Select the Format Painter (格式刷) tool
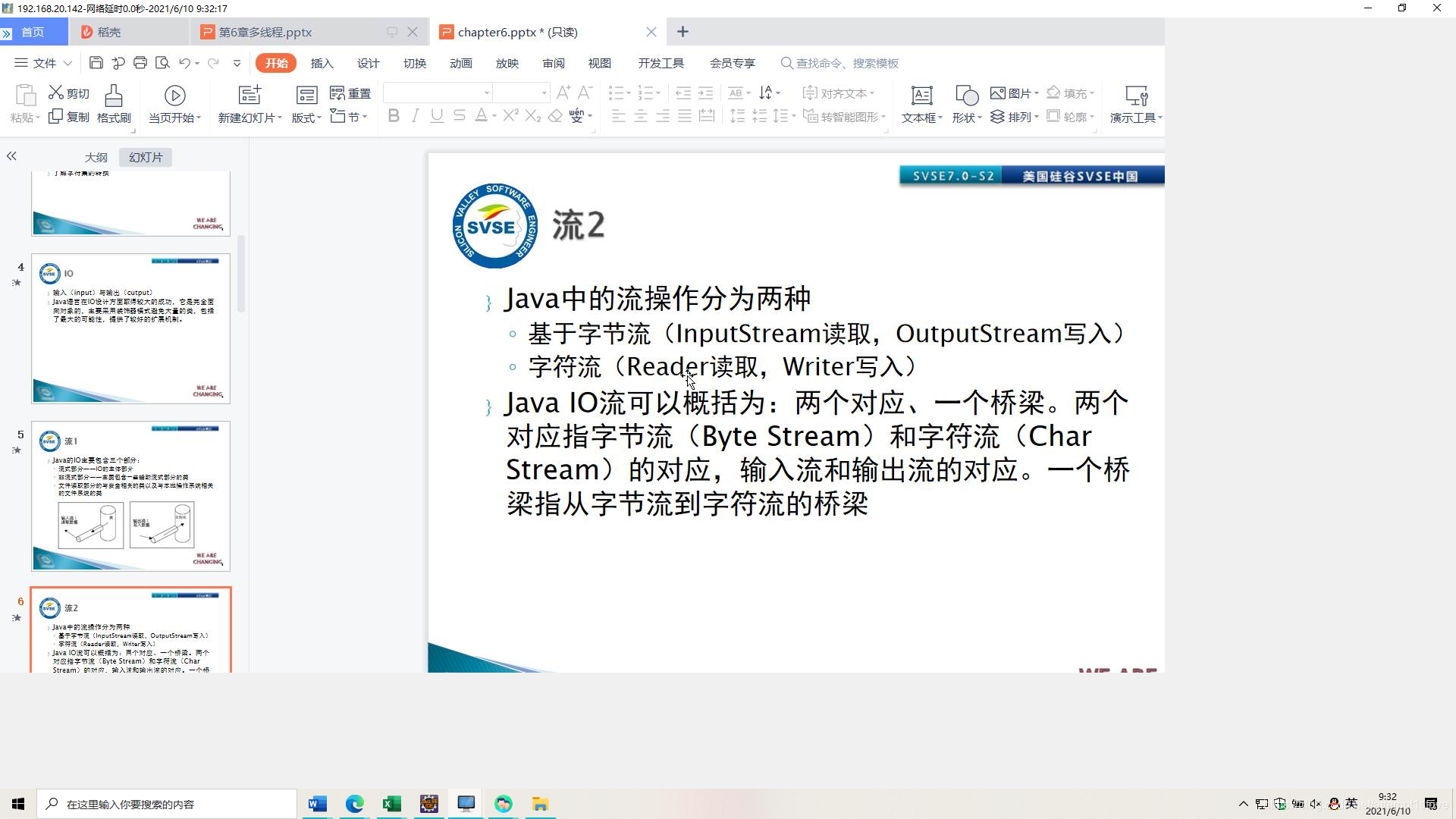 click(x=114, y=104)
